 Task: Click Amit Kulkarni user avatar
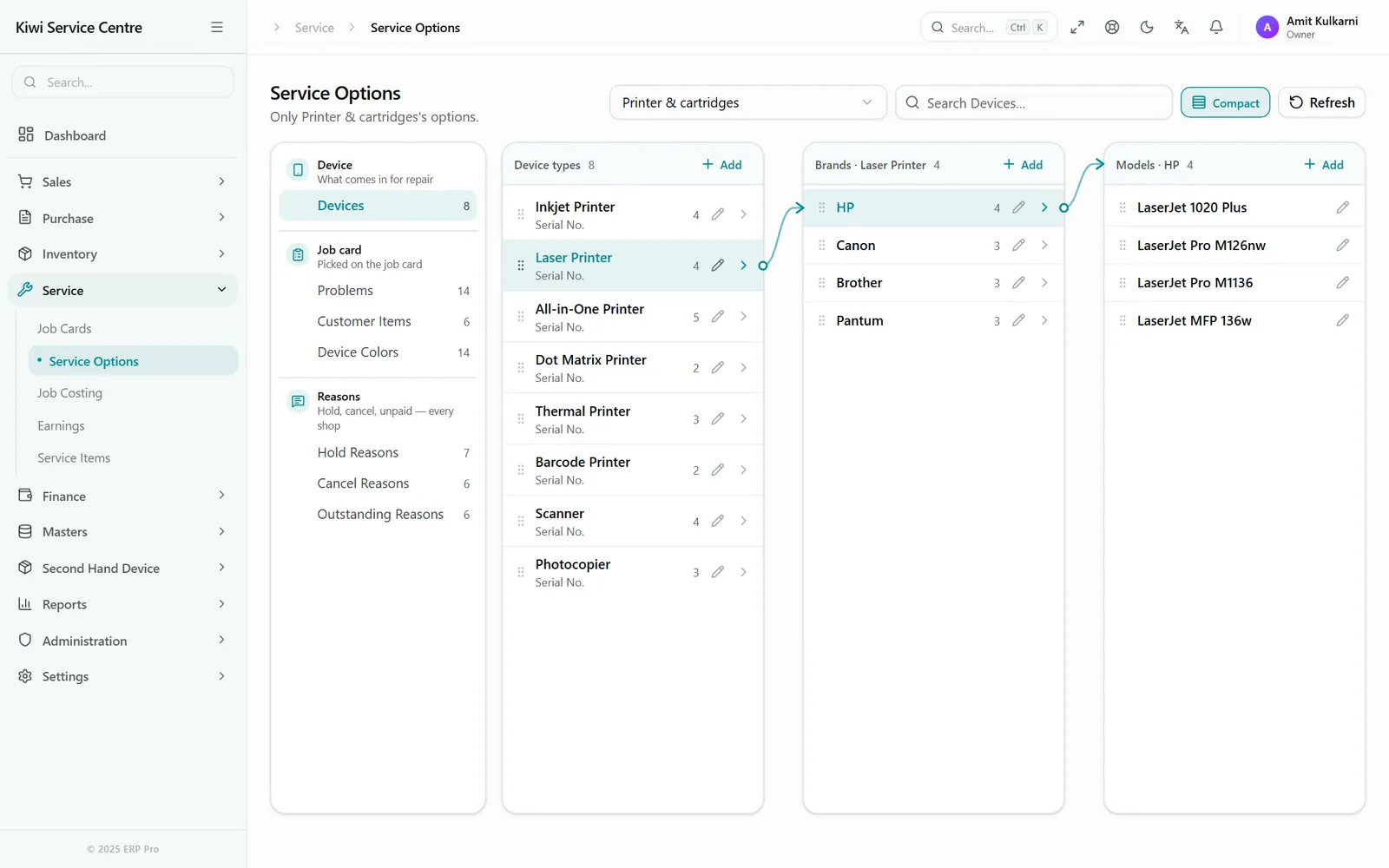pyautogui.click(x=1267, y=27)
